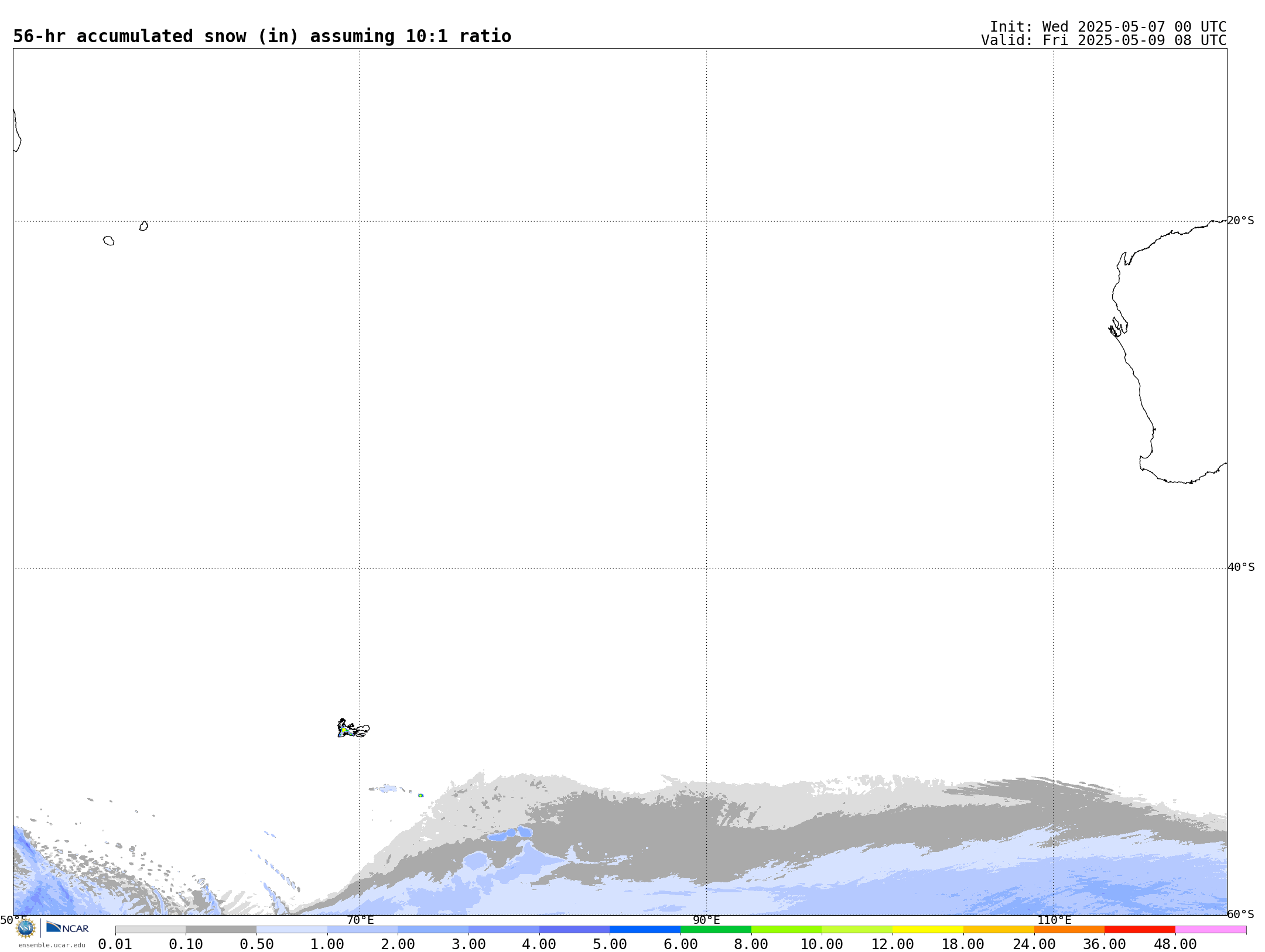
Task: Click the "Valid: Fri 2025-05-09 08 UTC" text
Action: (x=1104, y=40)
